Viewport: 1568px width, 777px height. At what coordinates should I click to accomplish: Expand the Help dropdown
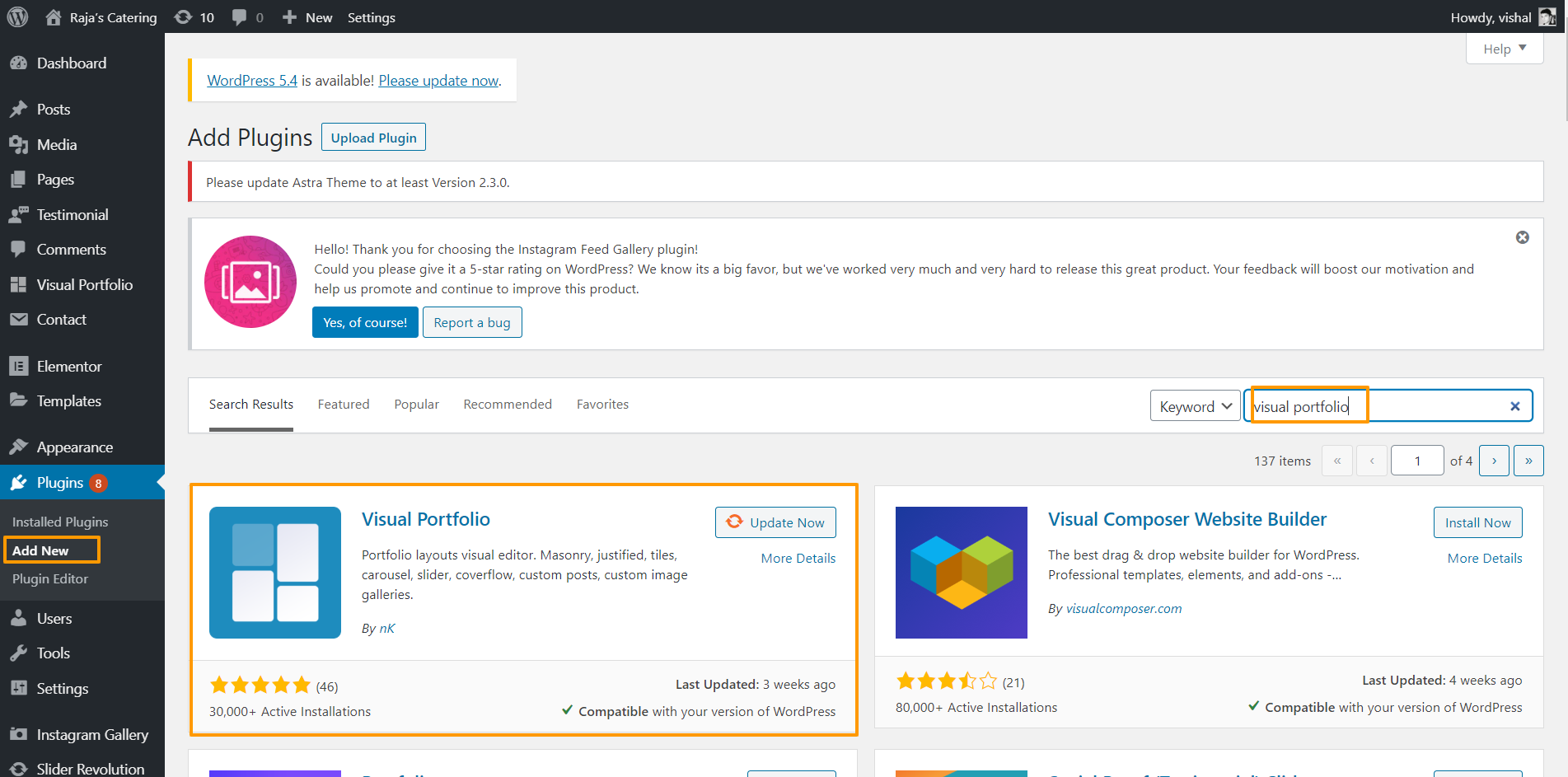pos(1505,49)
